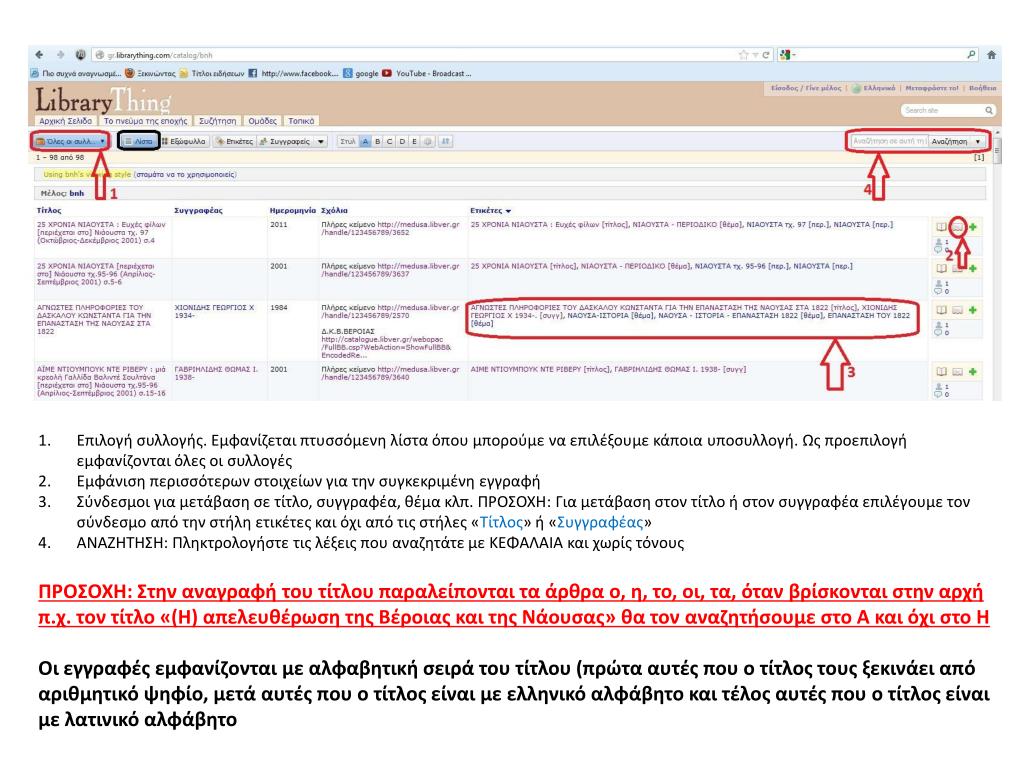This screenshot has width=1024, height=768.
Task: Open book-page icon for Ευχές φίλων row
Action: 941,227
